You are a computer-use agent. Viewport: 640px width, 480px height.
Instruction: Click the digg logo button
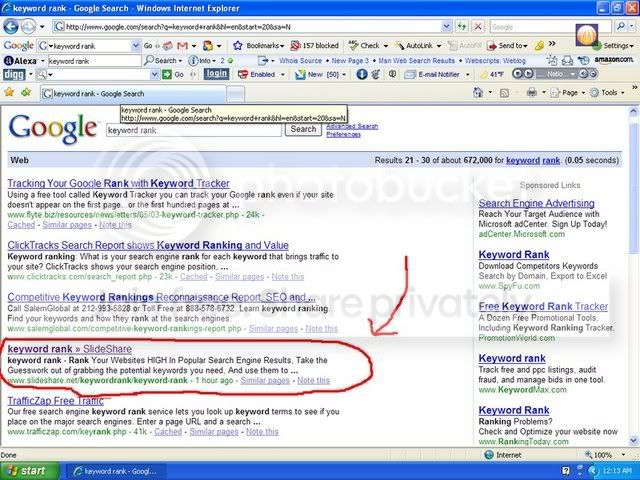14,75
